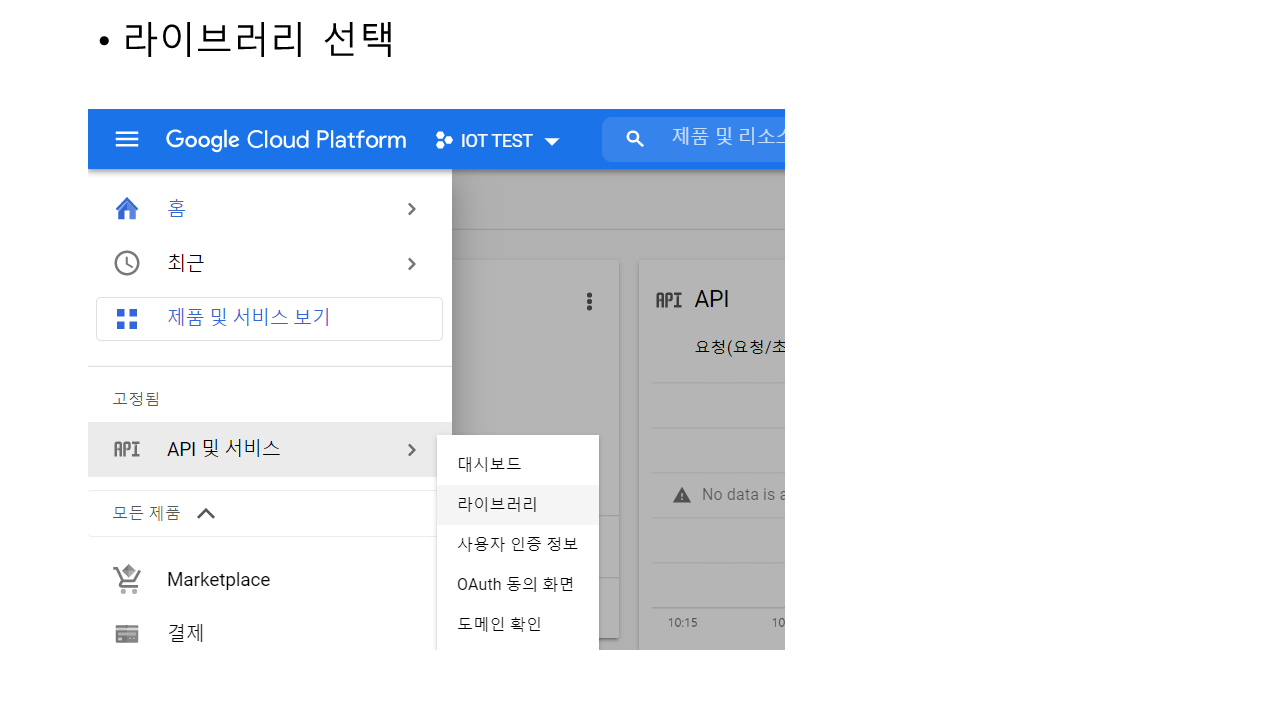The width and height of the screenshot is (1280, 720).
Task: Click the 결제 billing card icon
Action: [x=127, y=634]
